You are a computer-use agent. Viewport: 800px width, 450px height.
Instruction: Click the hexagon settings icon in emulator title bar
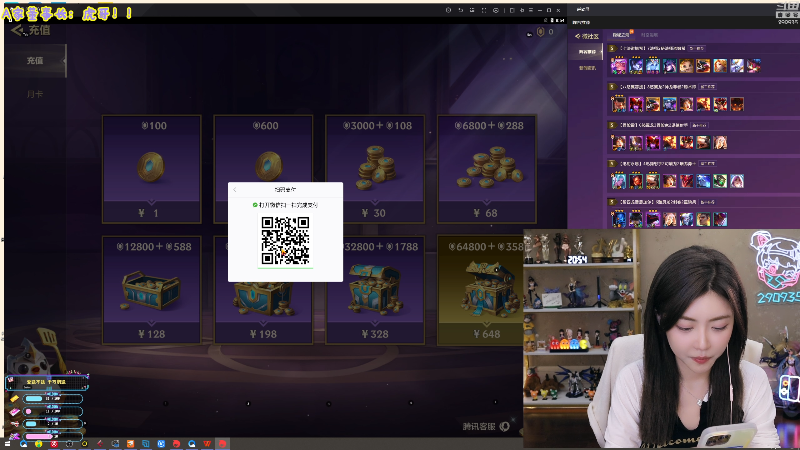click(448, 10)
